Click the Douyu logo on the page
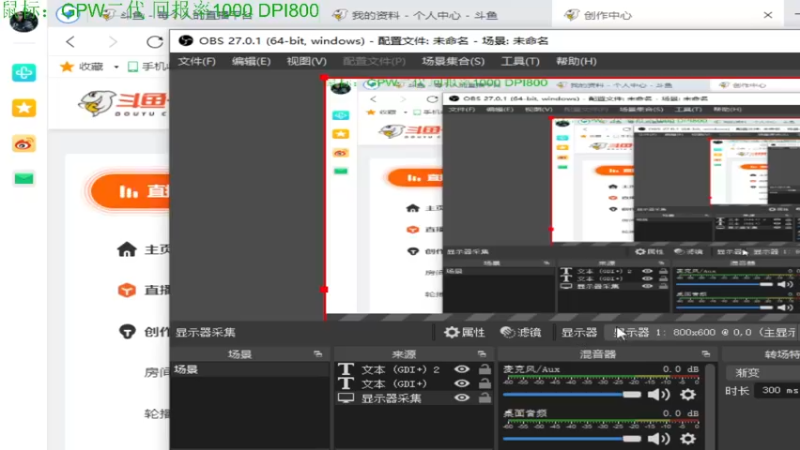 coord(122,103)
